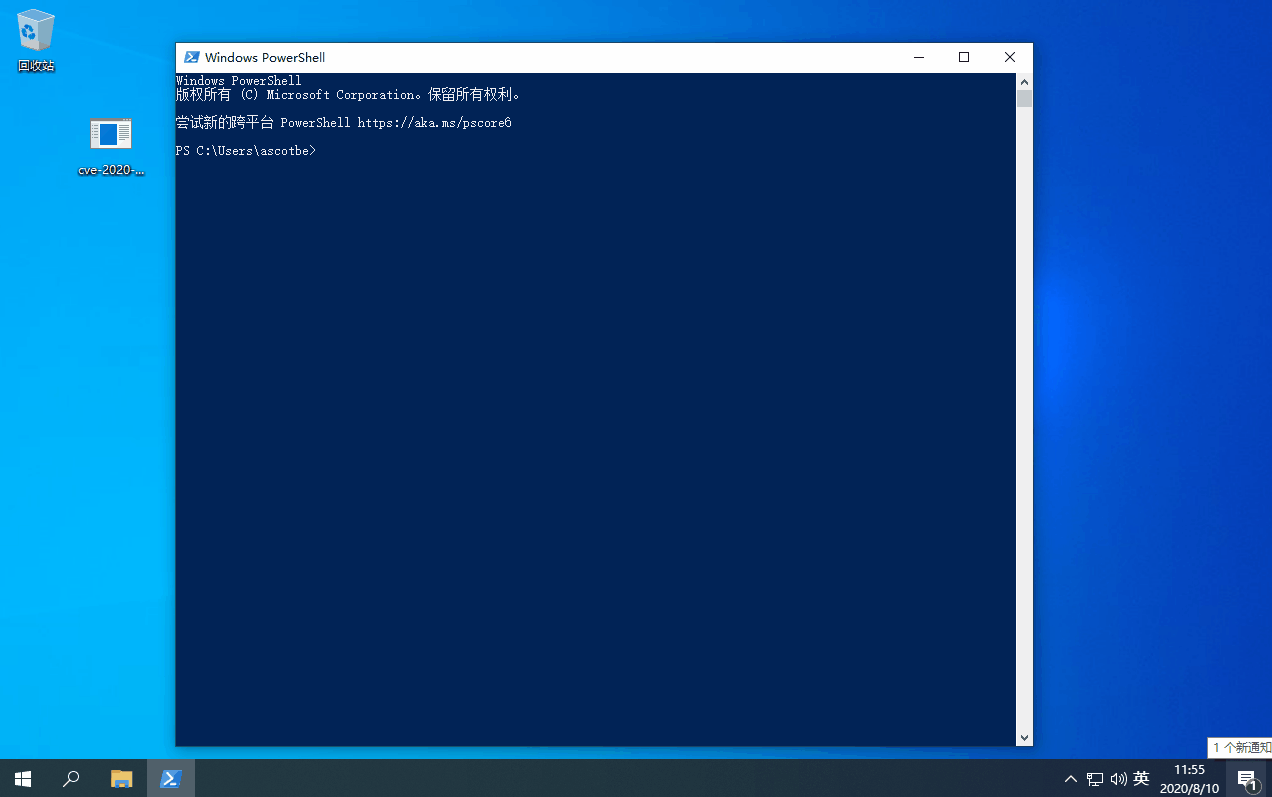
Task: Open the Action Center notification icon
Action: pyautogui.click(x=1247, y=779)
